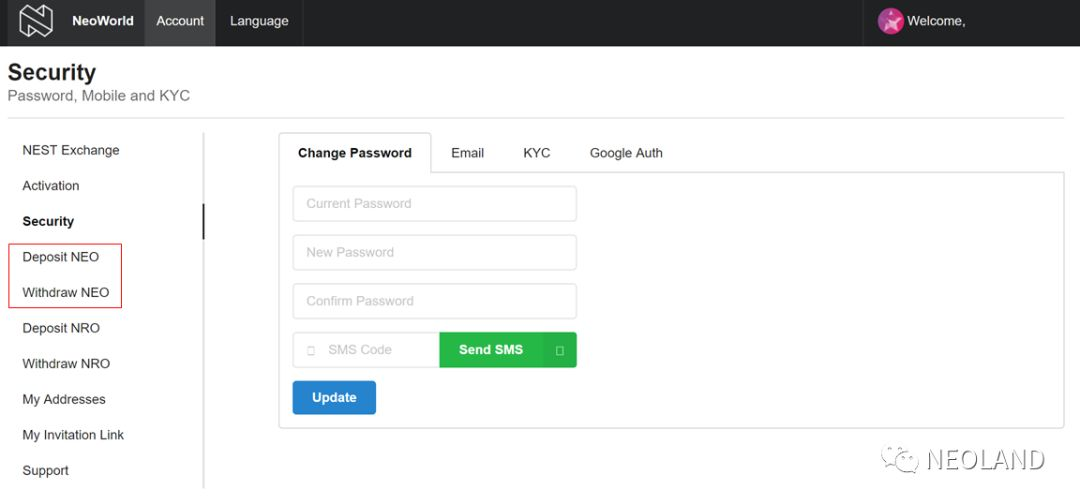Viewport: 1080px width, 504px height.
Task: Open My Invitation Link
Action: (73, 435)
